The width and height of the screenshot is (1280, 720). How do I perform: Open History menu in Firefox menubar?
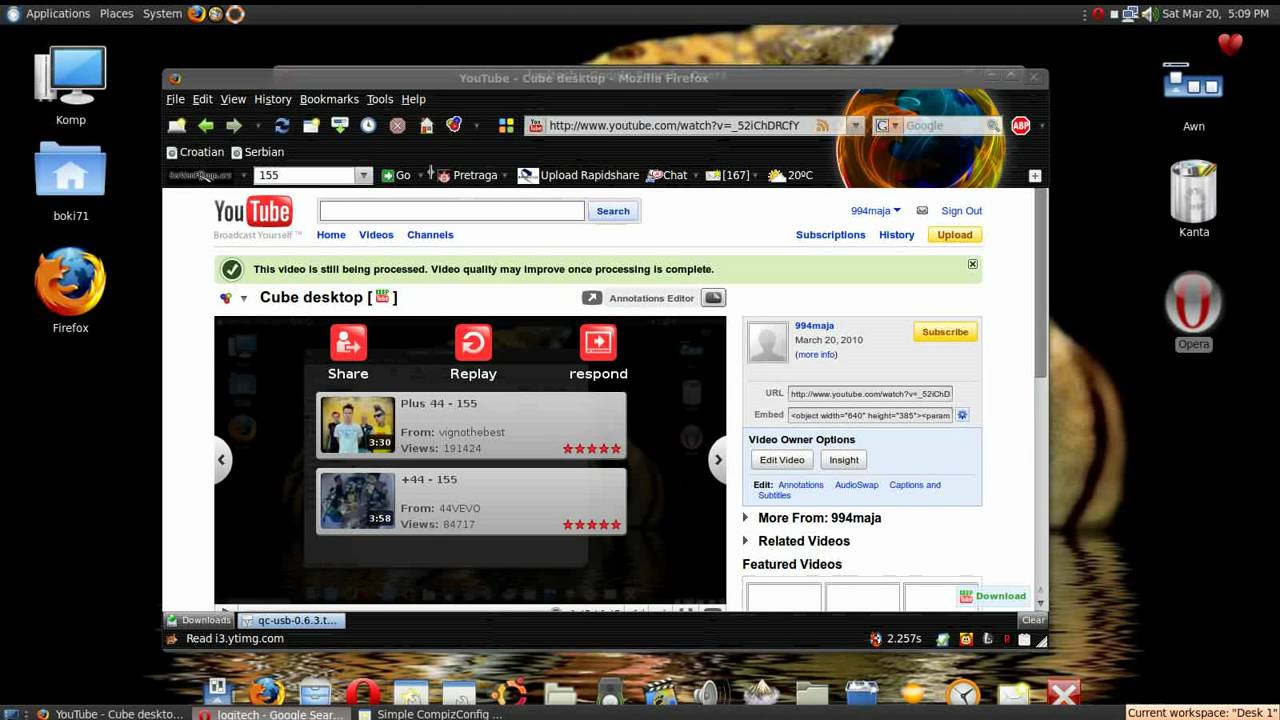click(x=272, y=99)
